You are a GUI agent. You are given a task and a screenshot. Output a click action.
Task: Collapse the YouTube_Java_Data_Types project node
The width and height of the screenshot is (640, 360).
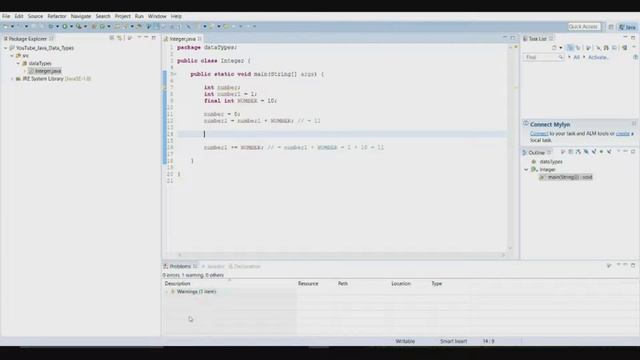[6, 48]
